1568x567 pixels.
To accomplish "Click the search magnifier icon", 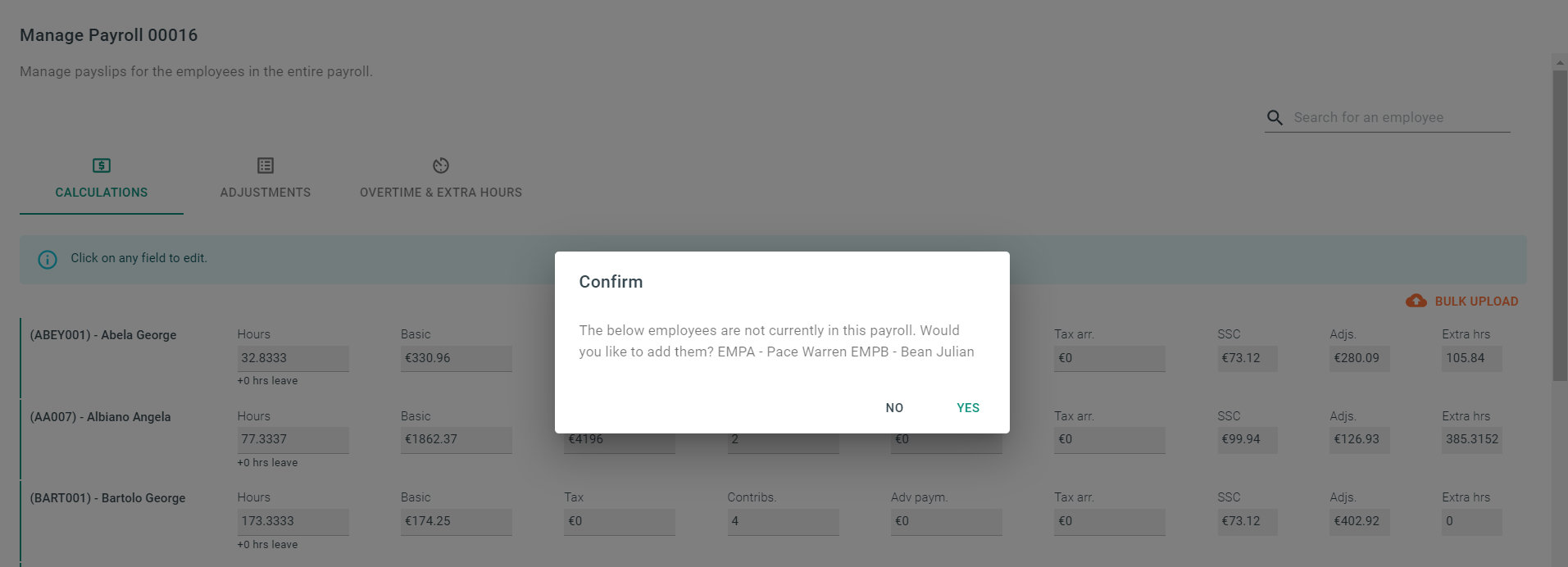I will pos(1275,118).
